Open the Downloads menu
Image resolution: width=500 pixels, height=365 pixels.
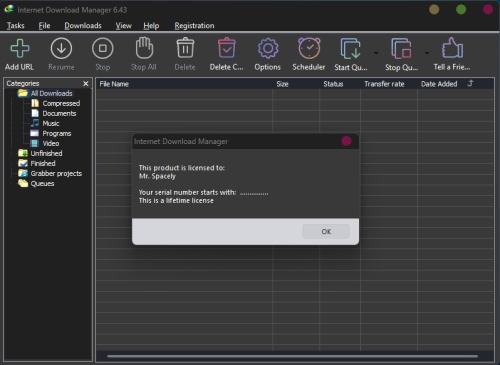pyautogui.click(x=83, y=26)
